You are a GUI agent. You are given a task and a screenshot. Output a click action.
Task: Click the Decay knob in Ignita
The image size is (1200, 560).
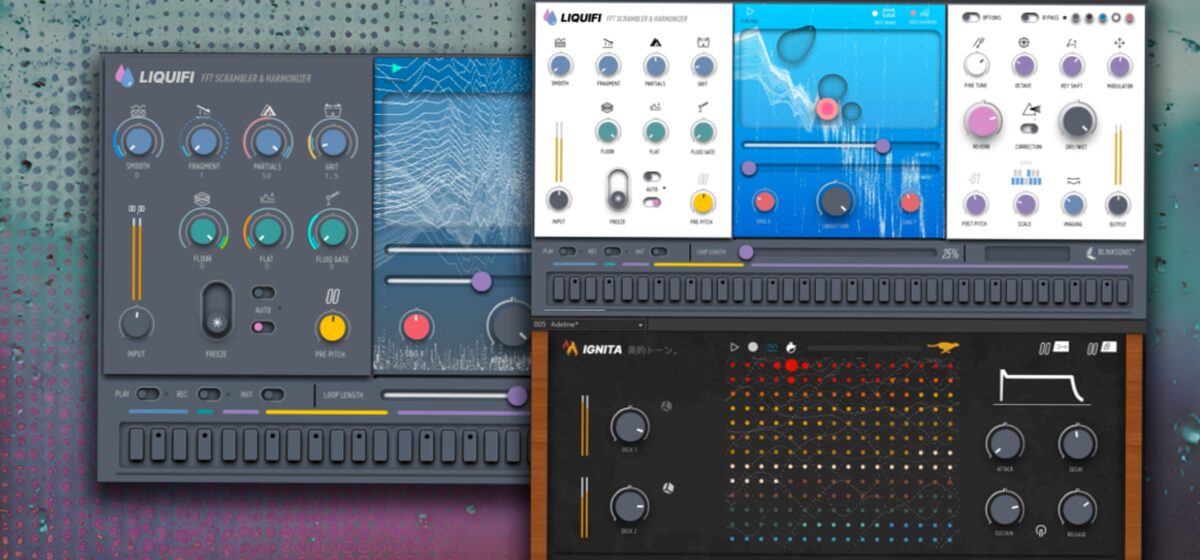coord(1077,442)
